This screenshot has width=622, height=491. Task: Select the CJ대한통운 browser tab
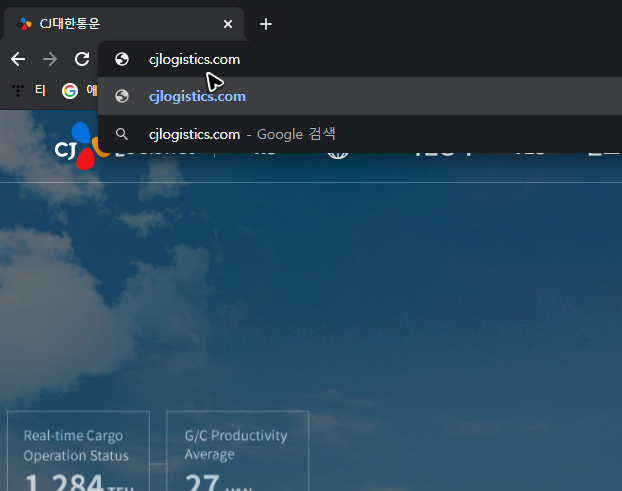pyautogui.click(x=124, y=24)
